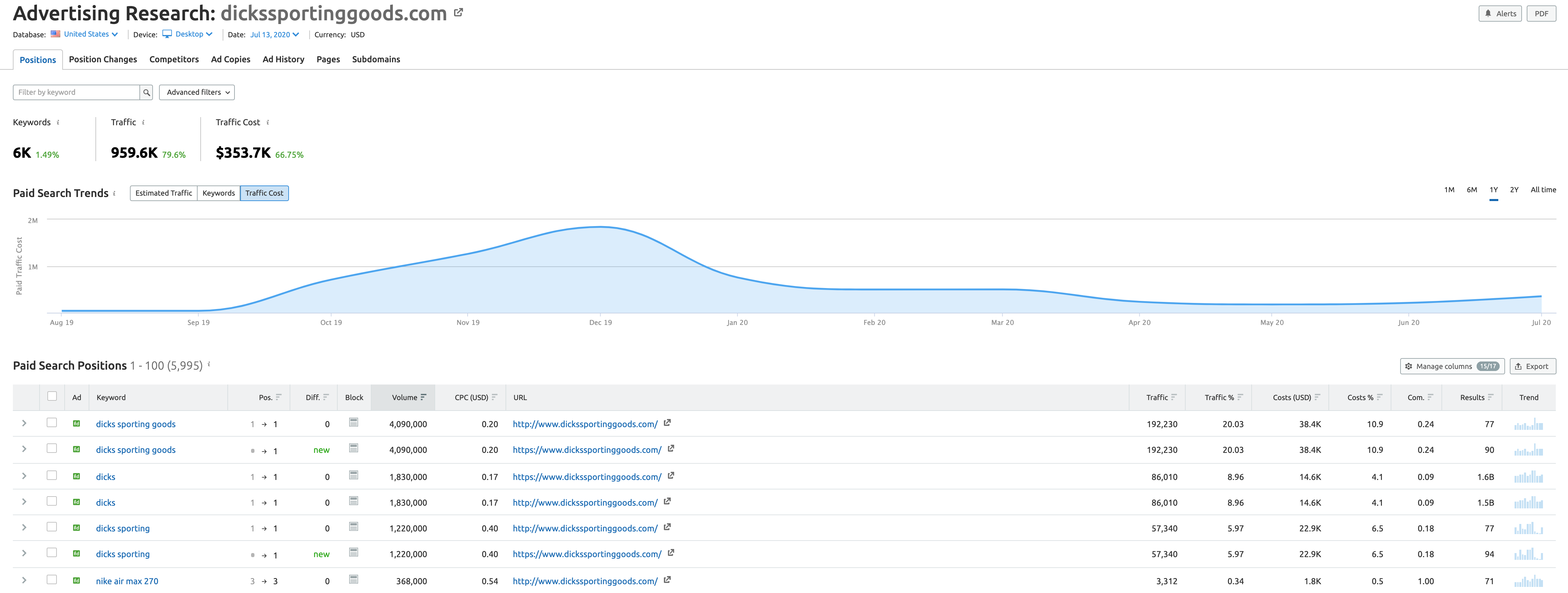Image resolution: width=1568 pixels, height=593 pixels.
Task: Open SERP block icon for first dicks row
Action: 354,476
